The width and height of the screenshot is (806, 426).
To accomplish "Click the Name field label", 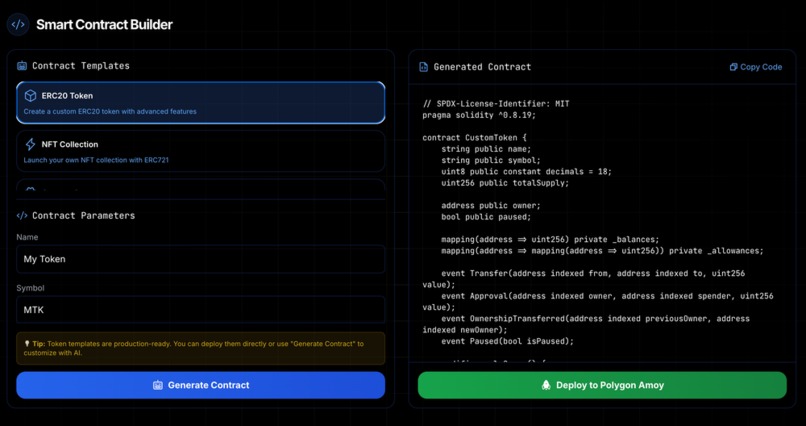I will coord(27,237).
